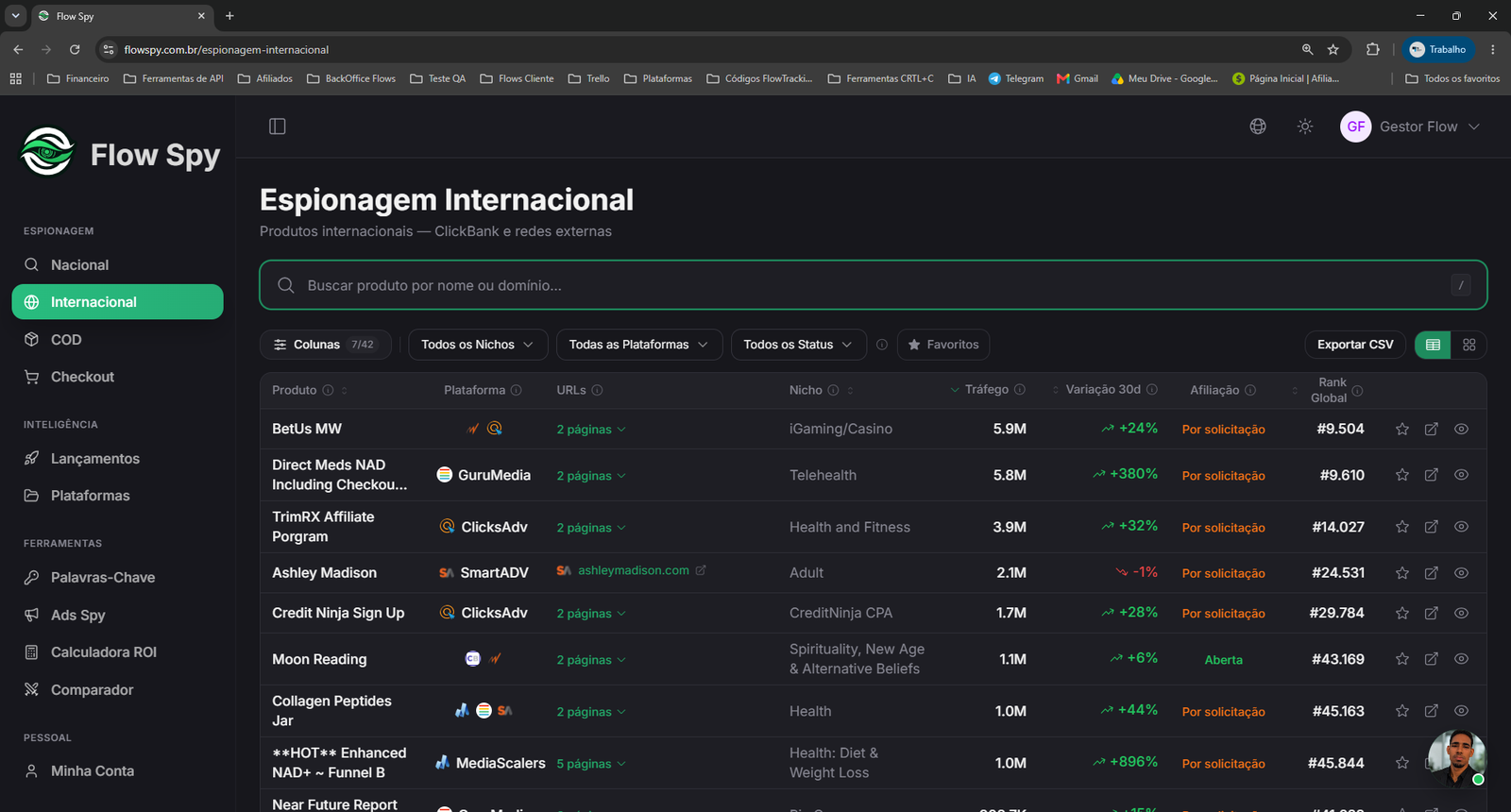The image size is (1511, 812).
Task: Click info icon next to Tráfego header
Action: click(1020, 390)
